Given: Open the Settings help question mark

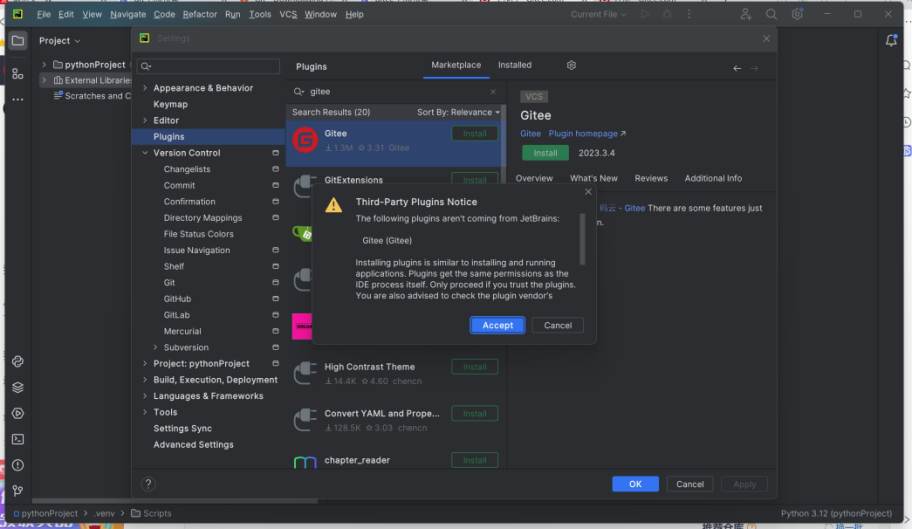Looking at the screenshot, I should [x=148, y=484].
